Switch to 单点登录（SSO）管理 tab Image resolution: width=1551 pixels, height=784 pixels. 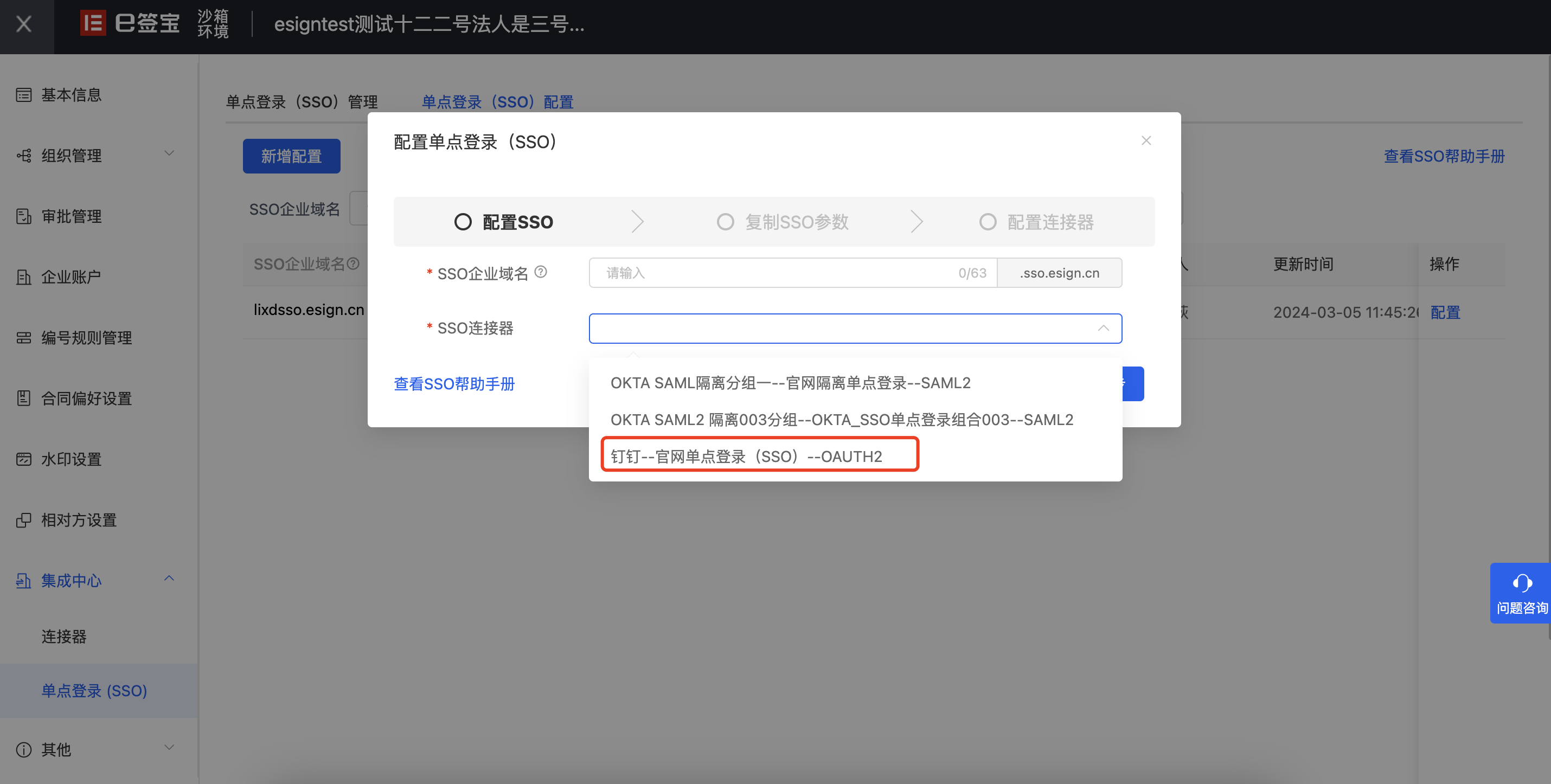pos(302,102)
